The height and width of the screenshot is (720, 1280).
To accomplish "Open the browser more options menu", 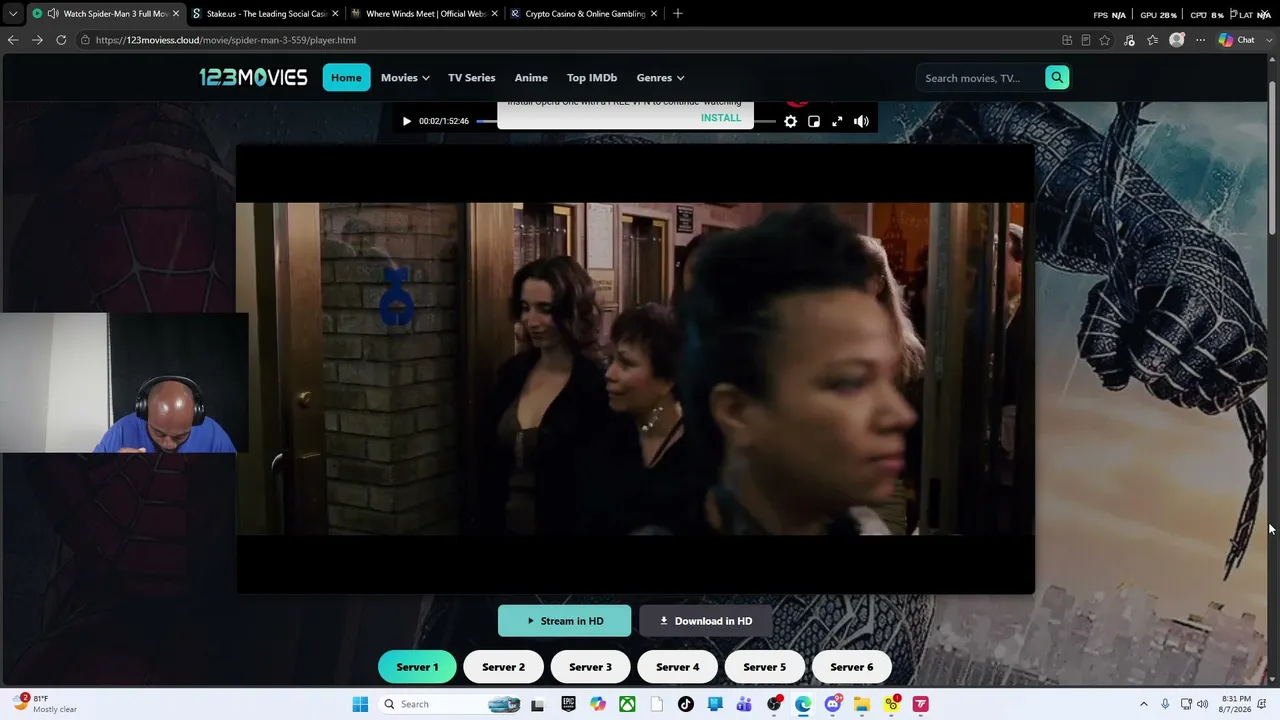I will click(x=1201, y=40).
